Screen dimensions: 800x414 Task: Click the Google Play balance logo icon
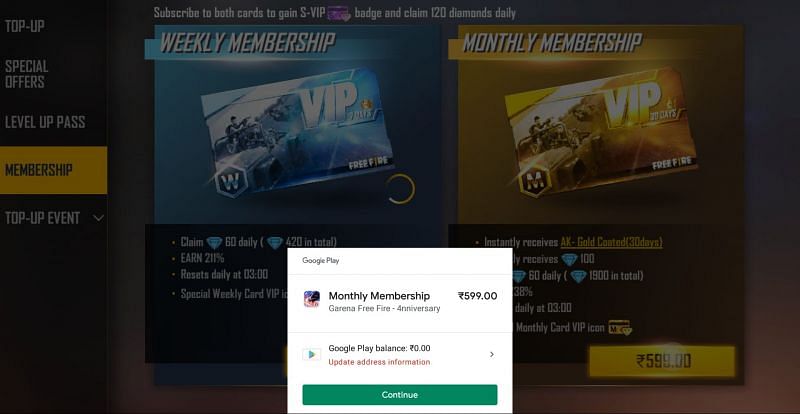pyautogui.click(x=312, y=354)
